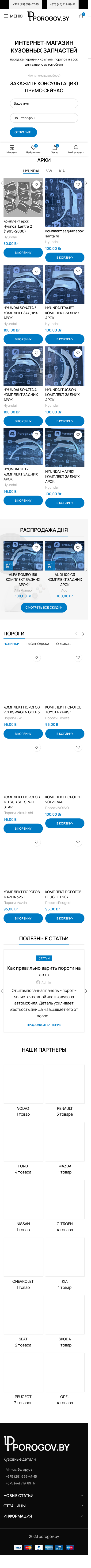
Task: Click СМОТРЕТЬ ВСЕ СКИДКИ button
Action: tap(44, 607)
